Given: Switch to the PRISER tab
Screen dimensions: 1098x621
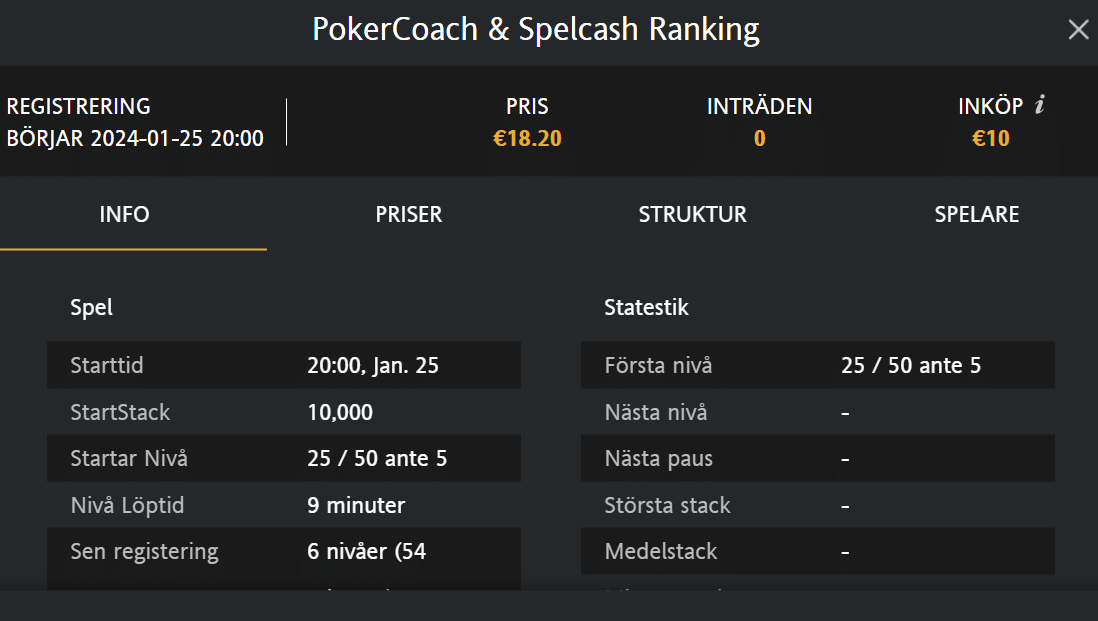Looking at the screenshot, I should point(408,214).
